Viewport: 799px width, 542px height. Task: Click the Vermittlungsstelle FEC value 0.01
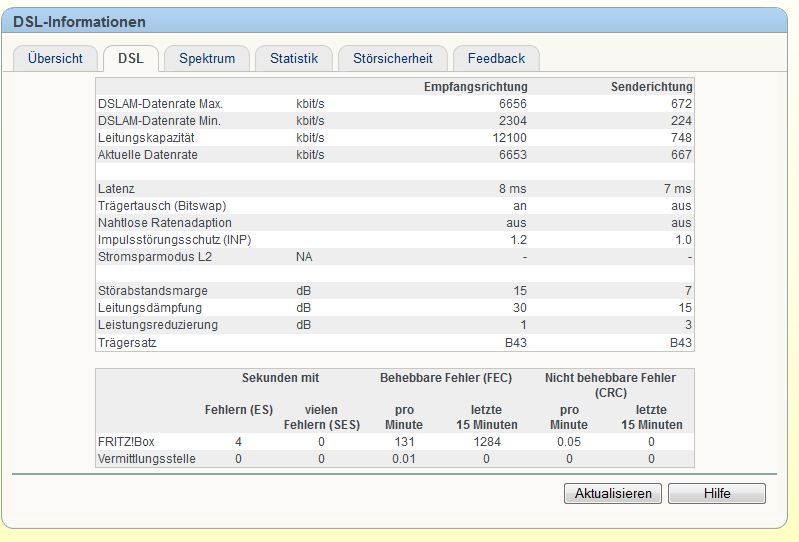(404, 458)
